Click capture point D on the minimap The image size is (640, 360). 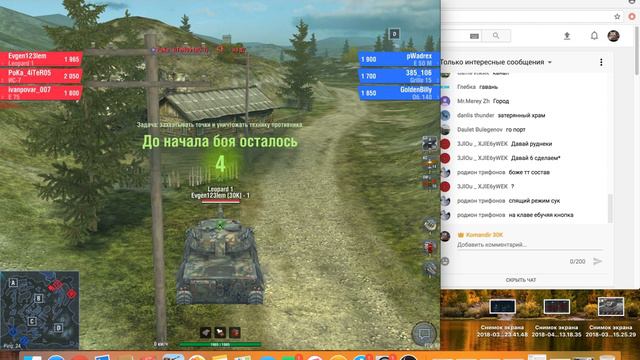pos(58,327)
